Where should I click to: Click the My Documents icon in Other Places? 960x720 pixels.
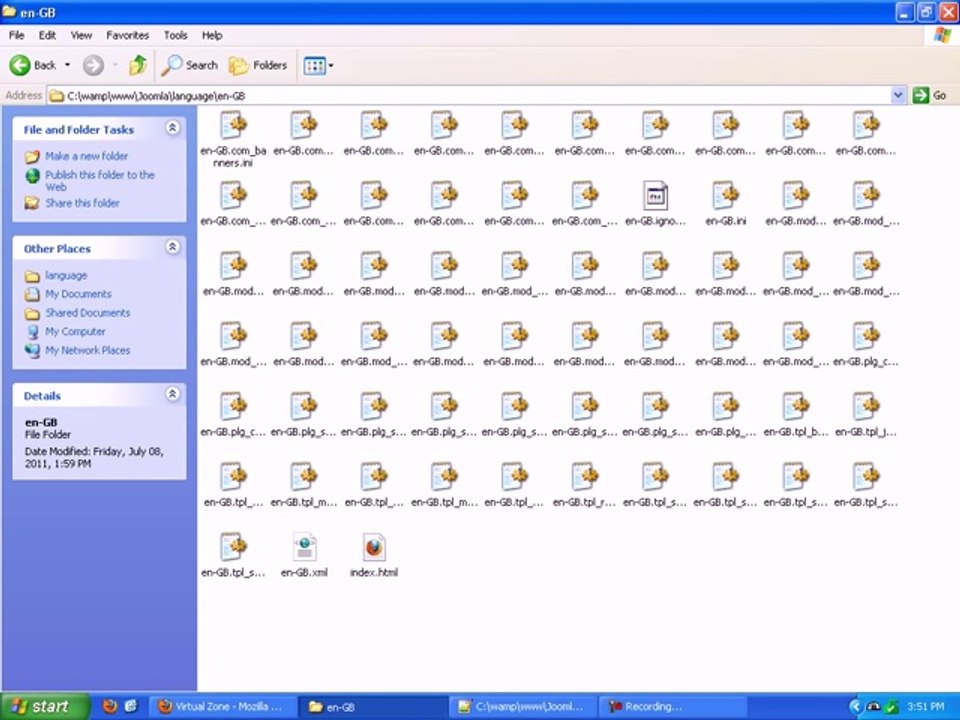(32, 294)
